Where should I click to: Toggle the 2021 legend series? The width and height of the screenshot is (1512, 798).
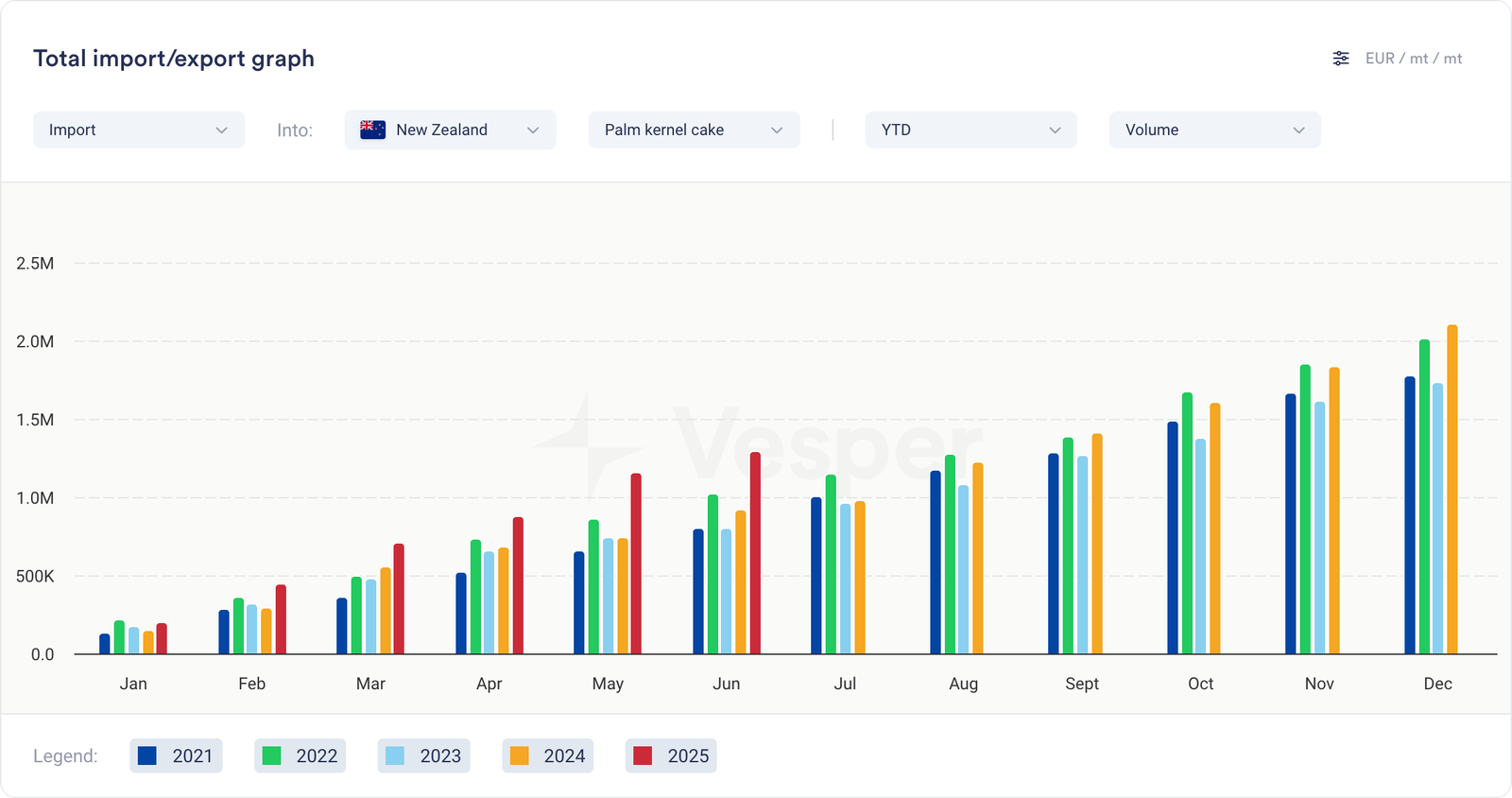[x=177, y=756]
